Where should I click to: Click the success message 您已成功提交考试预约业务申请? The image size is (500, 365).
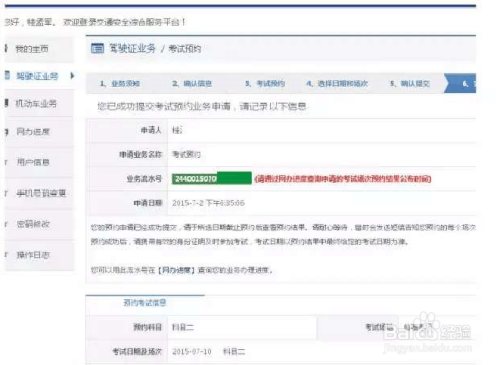[x=202, y=106]
